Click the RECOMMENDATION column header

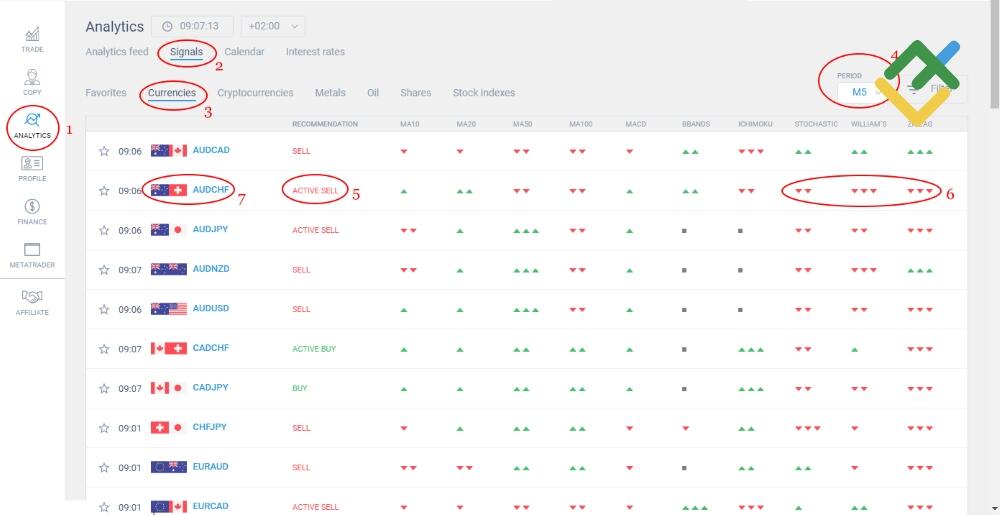click(x=325, y=124)
